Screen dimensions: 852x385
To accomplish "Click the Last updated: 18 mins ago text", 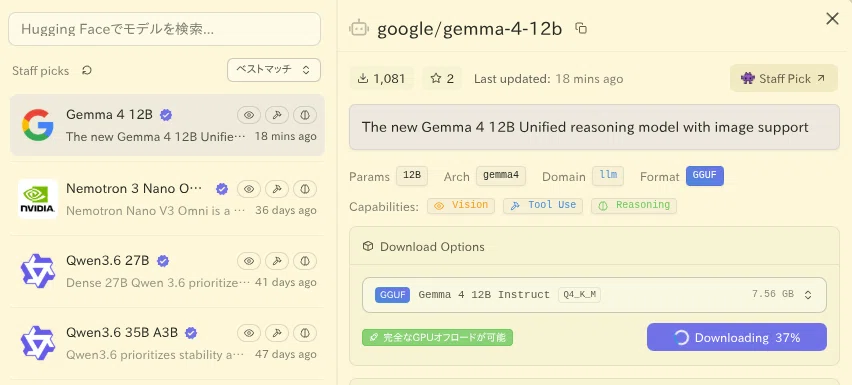I will point(548,79).
